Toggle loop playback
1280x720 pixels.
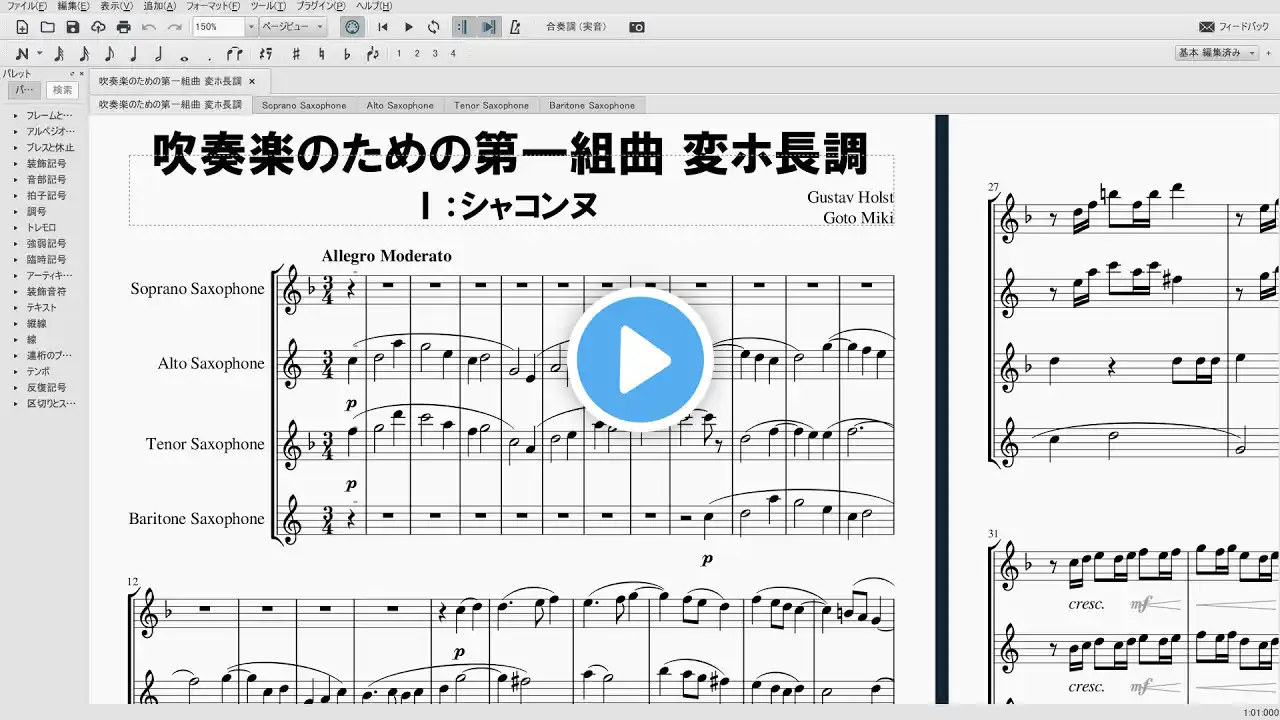tap(433, 27)
